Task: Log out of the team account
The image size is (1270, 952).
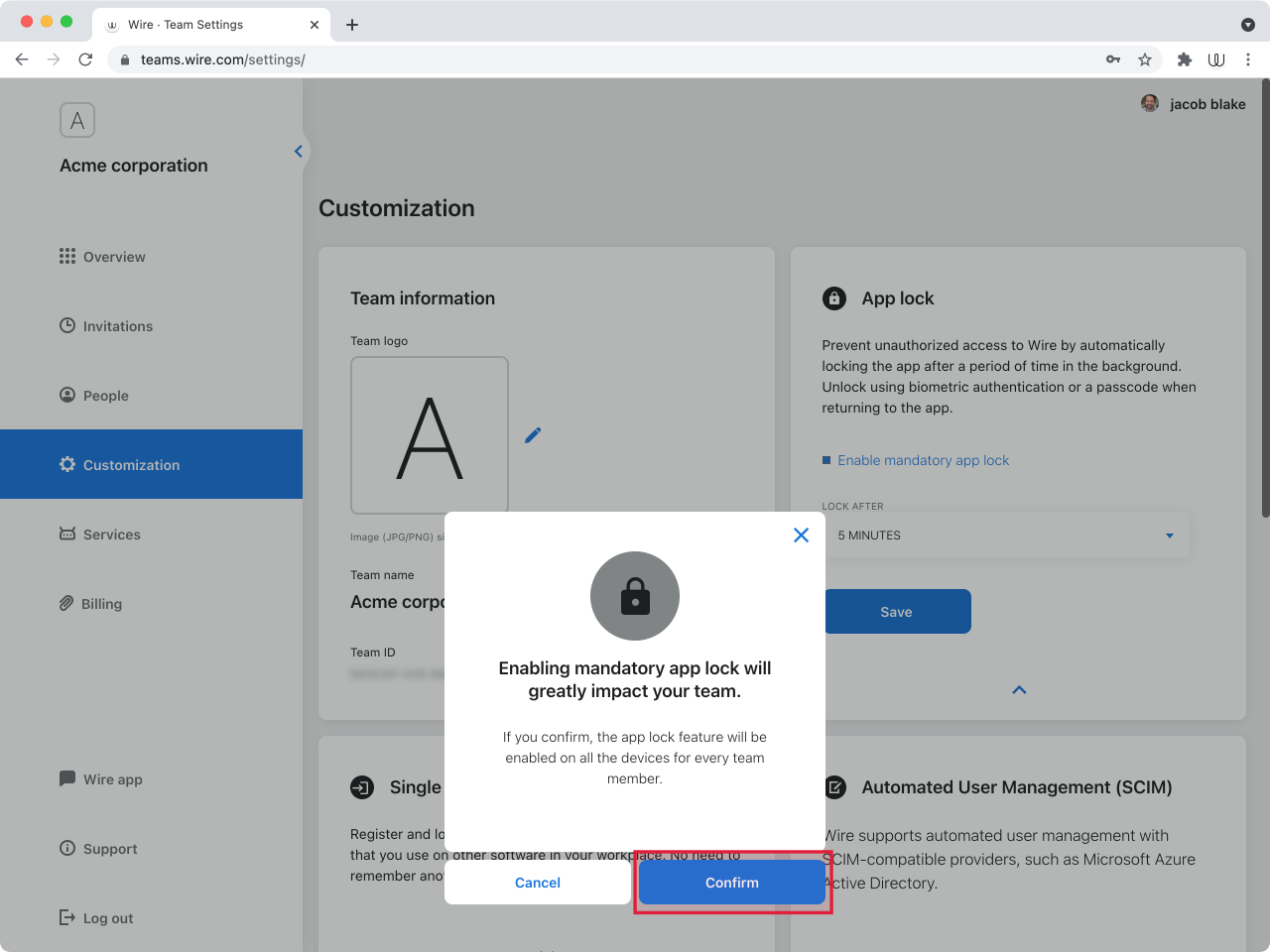Action: click(108, 918)
